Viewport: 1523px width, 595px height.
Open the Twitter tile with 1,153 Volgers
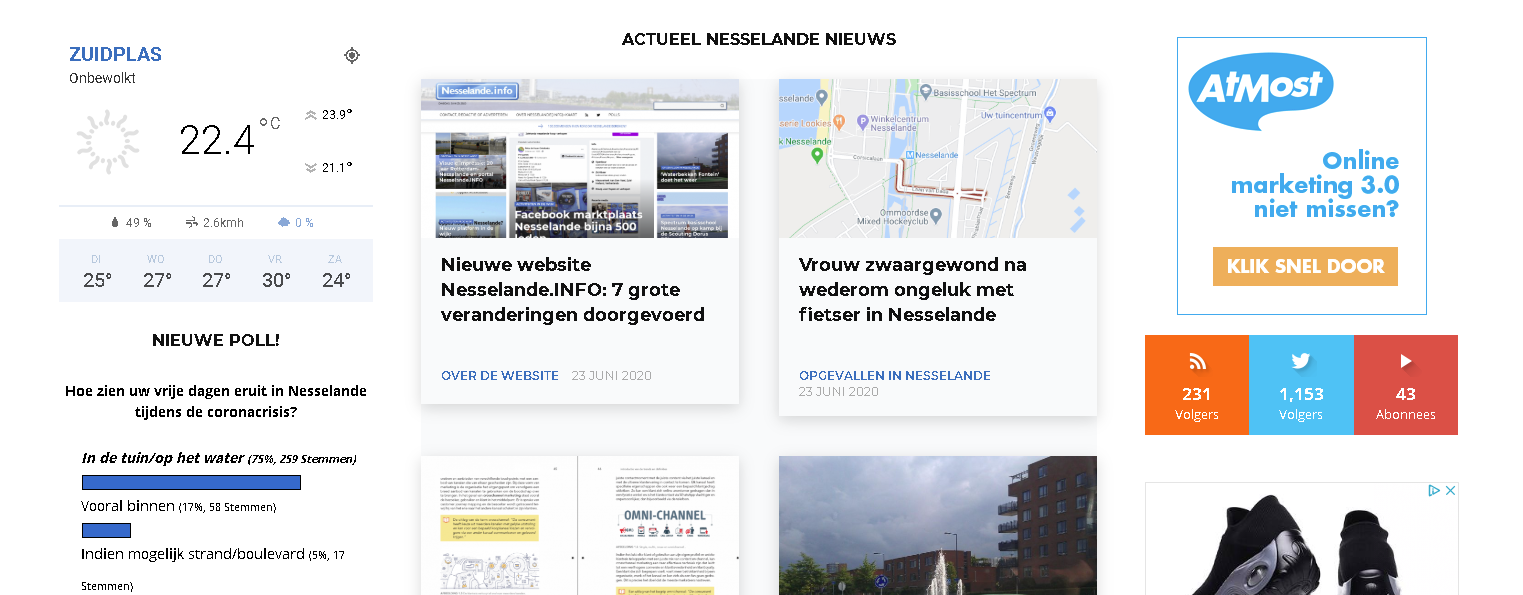(1301, 385)
